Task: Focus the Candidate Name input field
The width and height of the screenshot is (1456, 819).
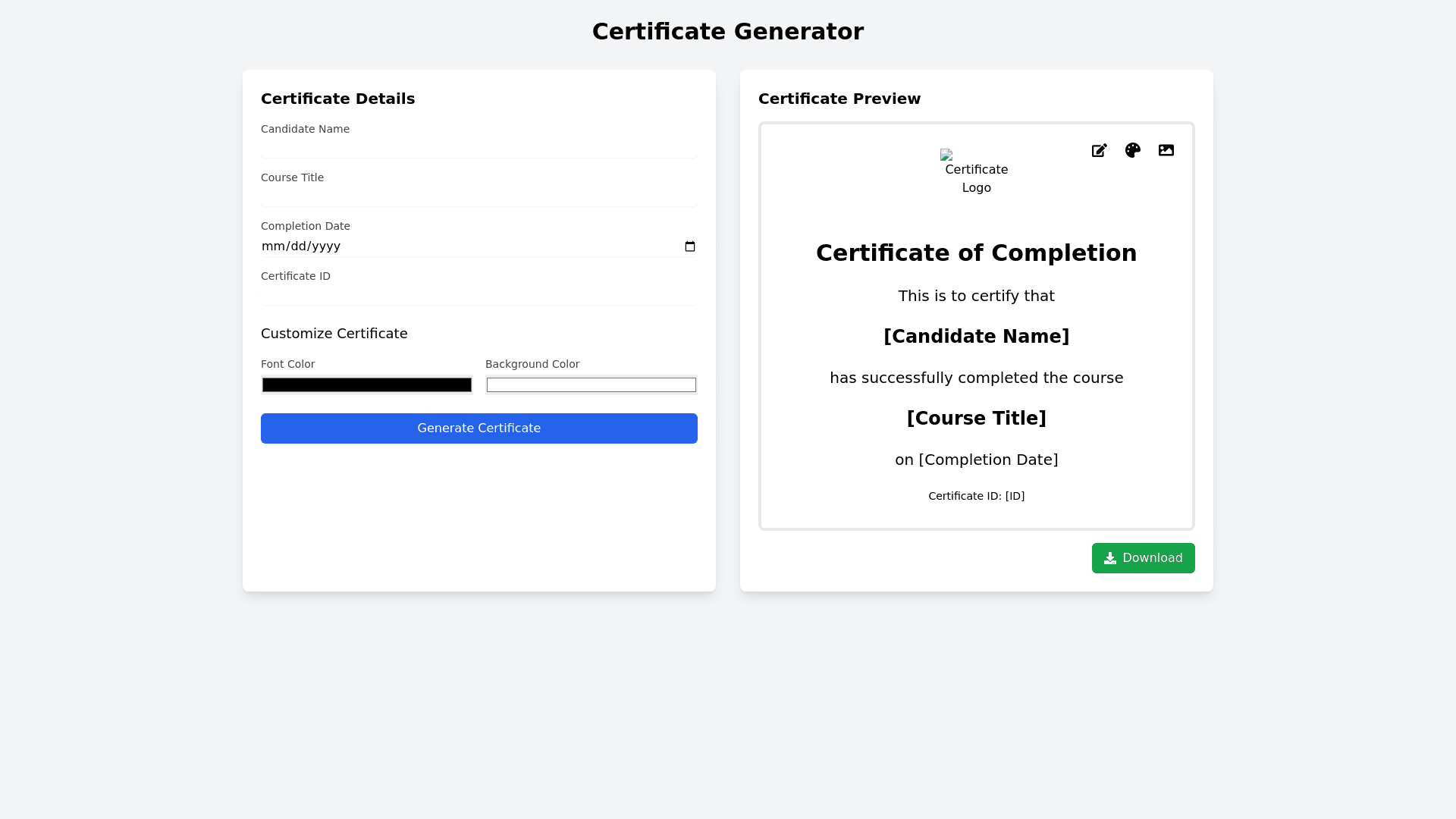Action: click(x=479, y=149)
